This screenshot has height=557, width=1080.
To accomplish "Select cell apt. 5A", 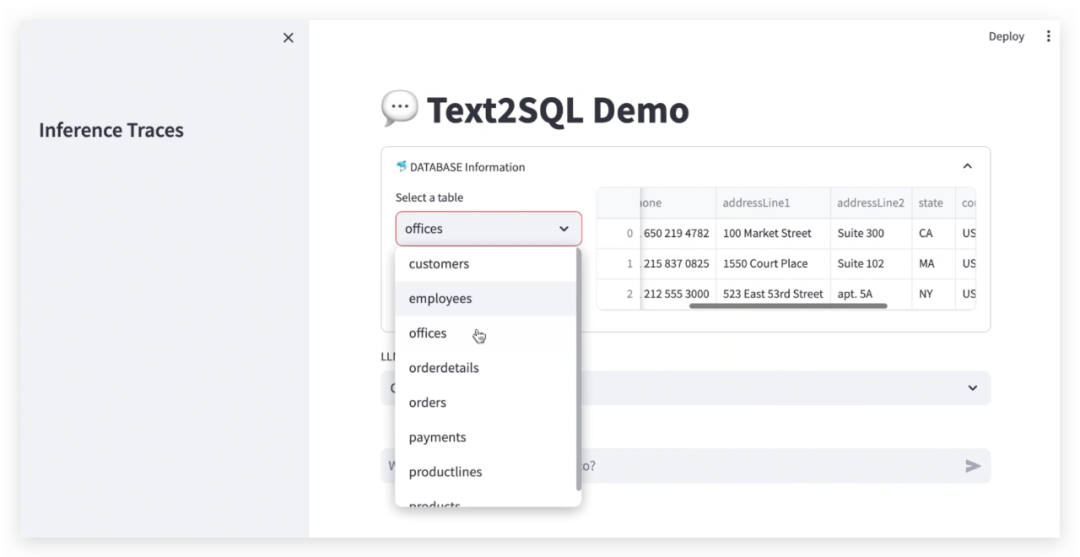I will (871, 294).
